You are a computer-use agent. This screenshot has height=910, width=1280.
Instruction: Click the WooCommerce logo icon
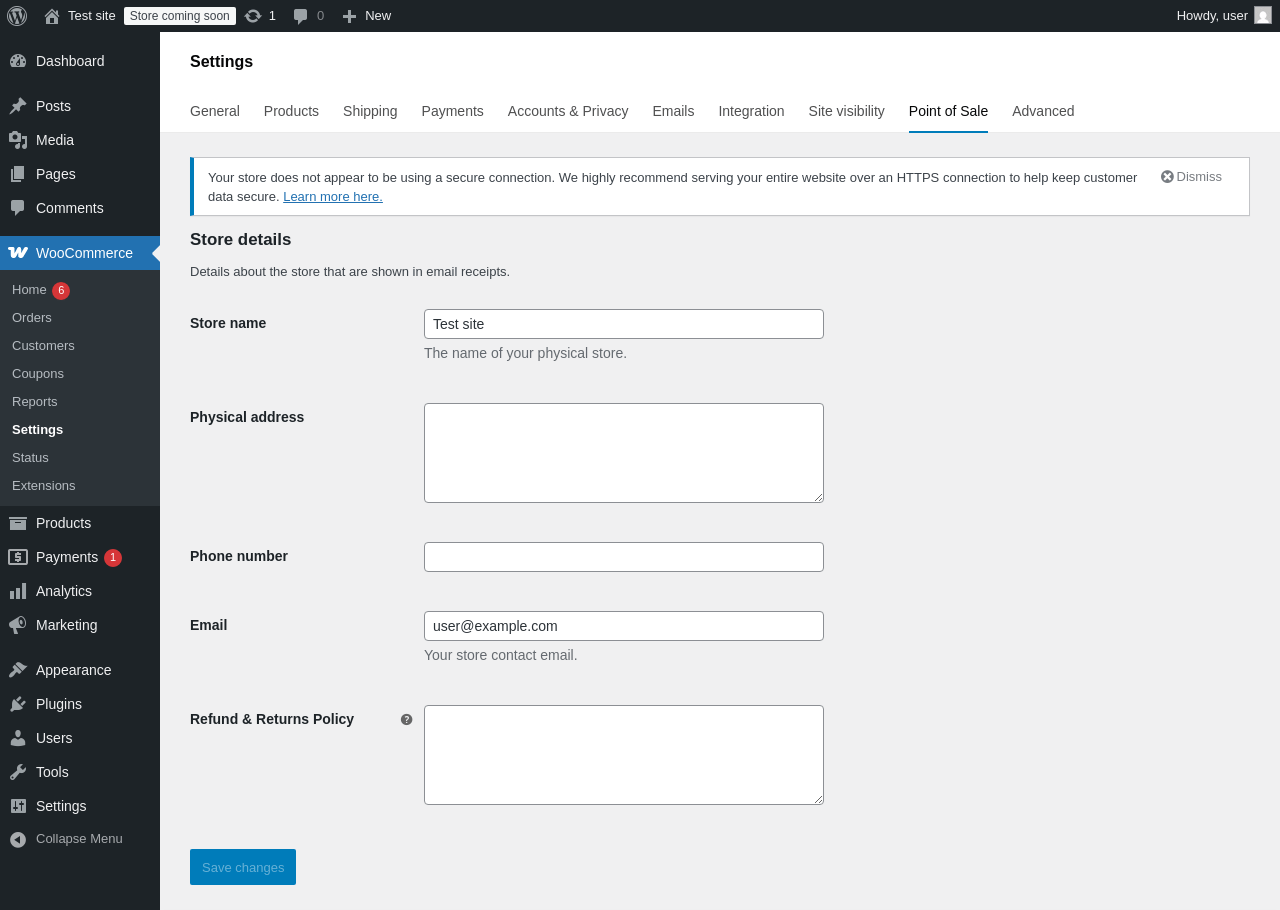pyautogui.click(x=18, y=253)
